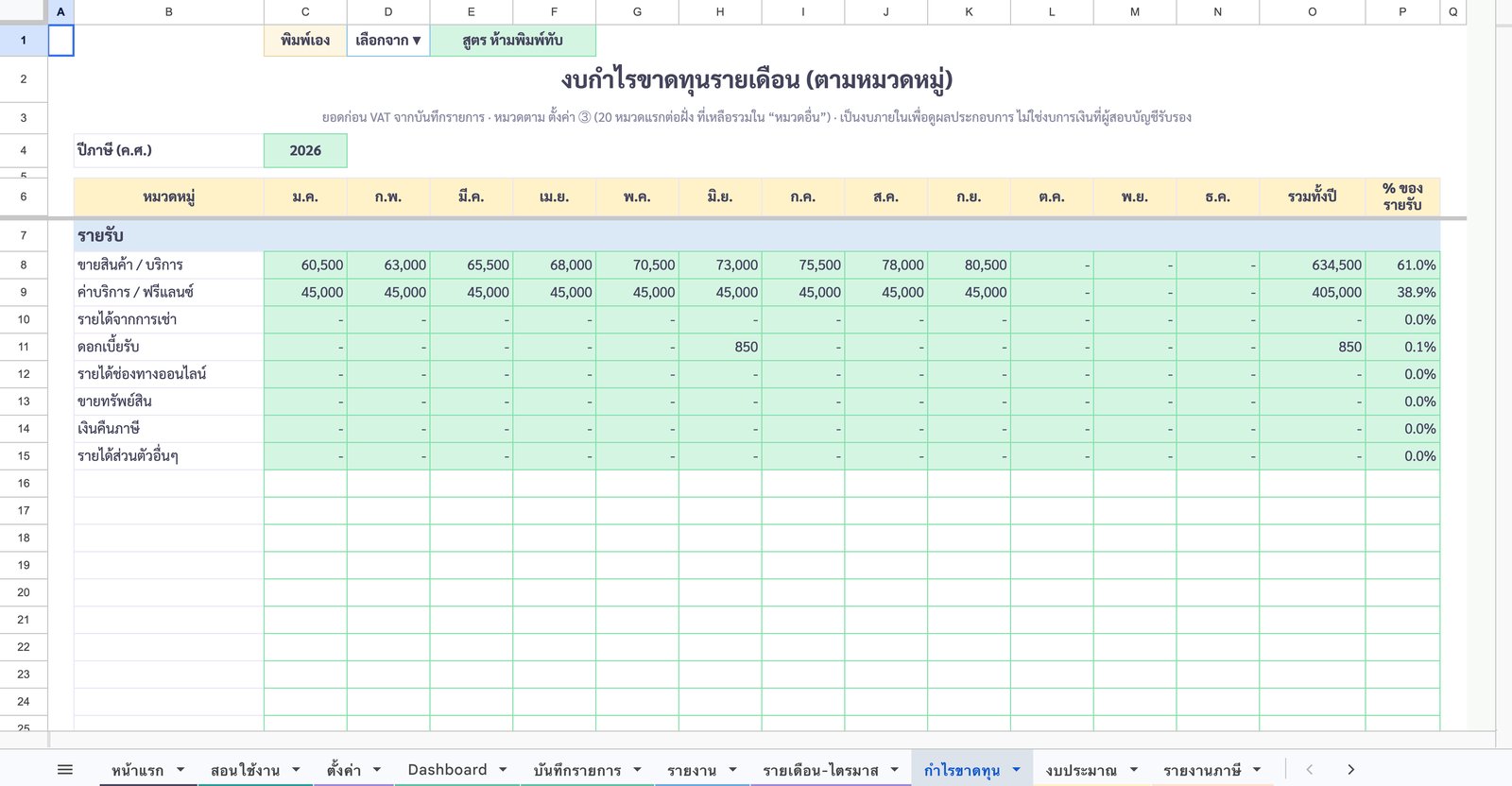Open dropdown arrow on งบประมาณ tab
The height and width of the screenshot is (786, 1512).
click(x=1133, y=770)
